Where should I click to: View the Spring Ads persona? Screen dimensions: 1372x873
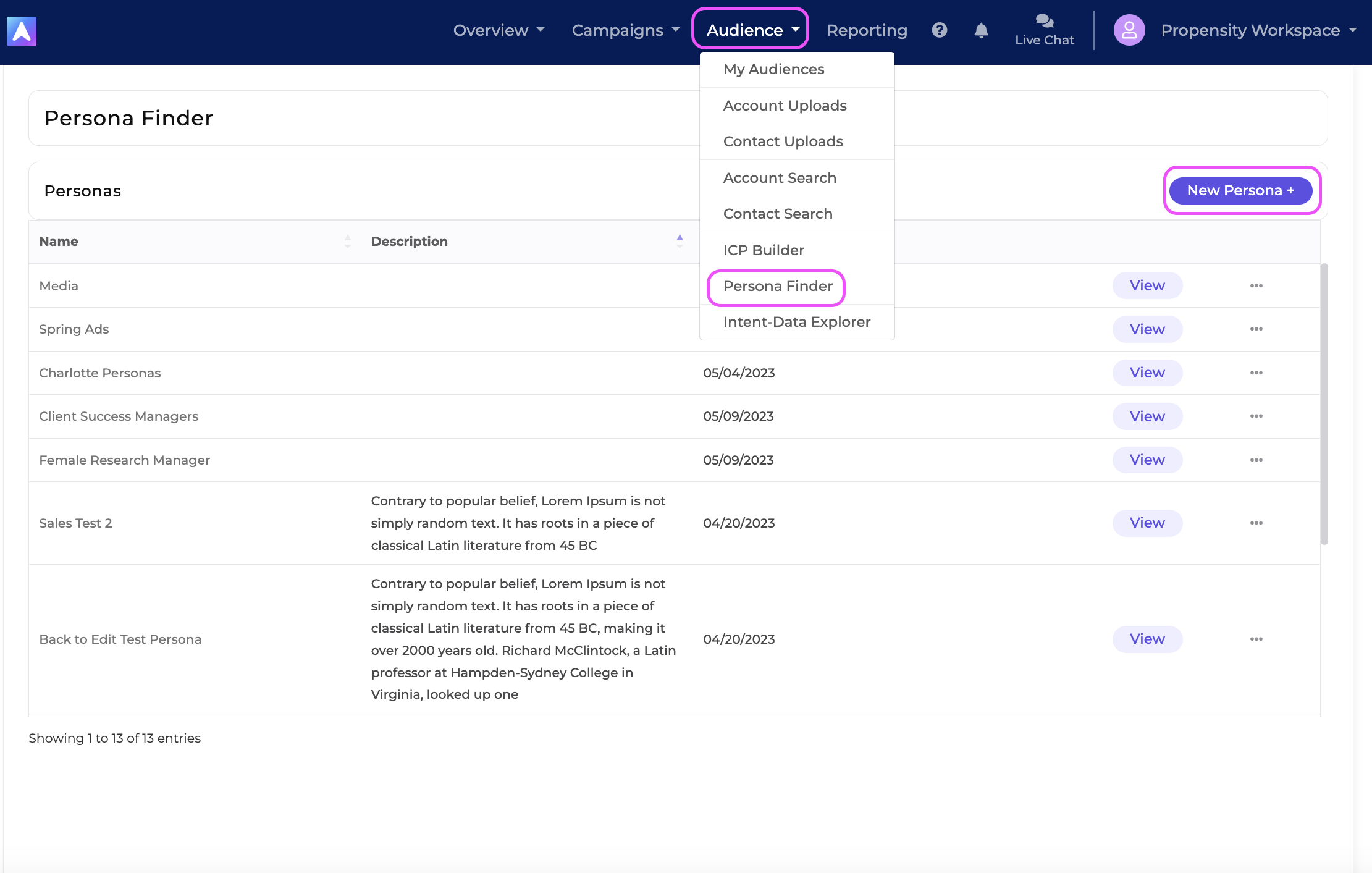1147,329
